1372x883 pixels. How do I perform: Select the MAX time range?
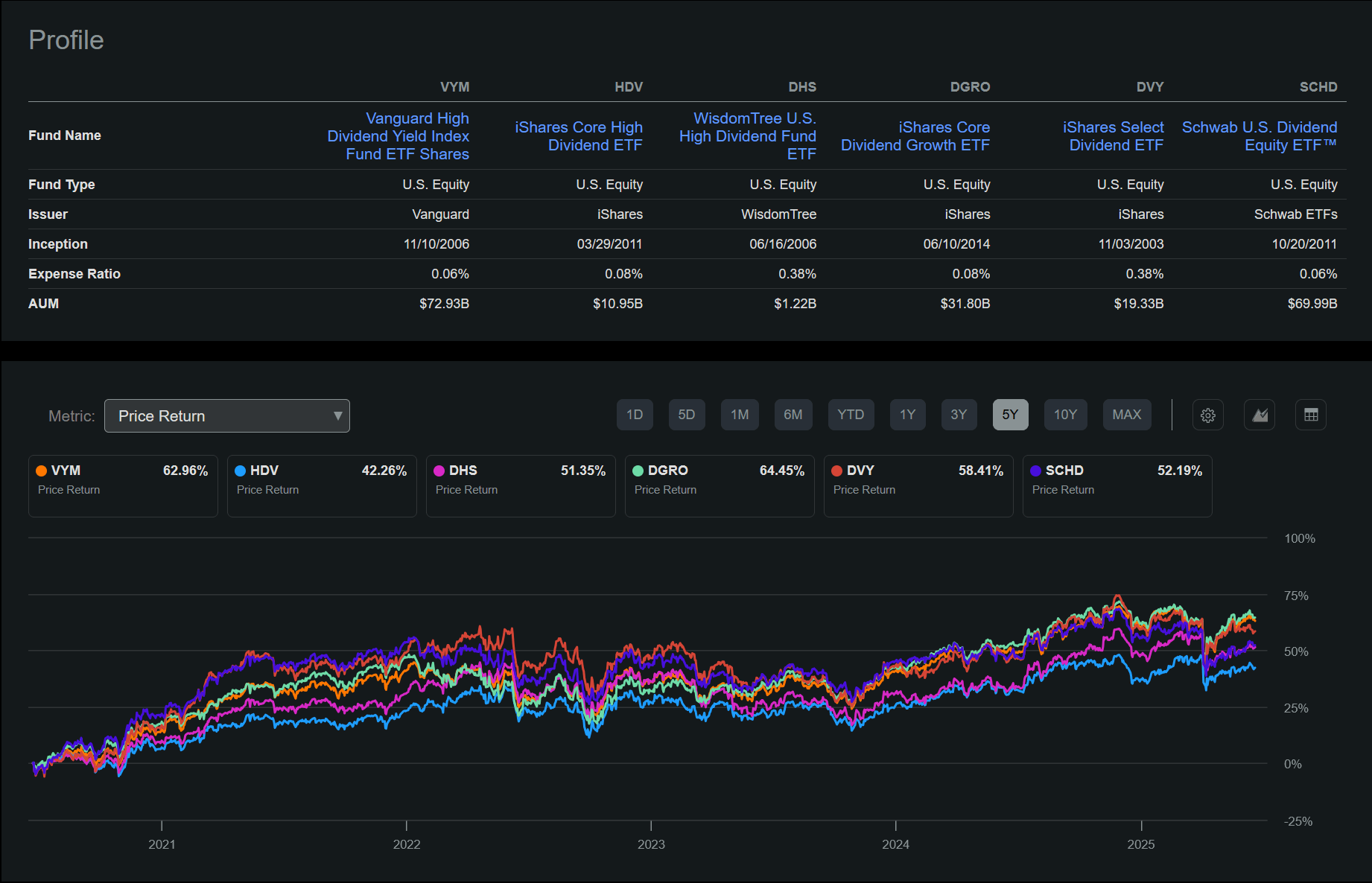[x=1126, y=415]
